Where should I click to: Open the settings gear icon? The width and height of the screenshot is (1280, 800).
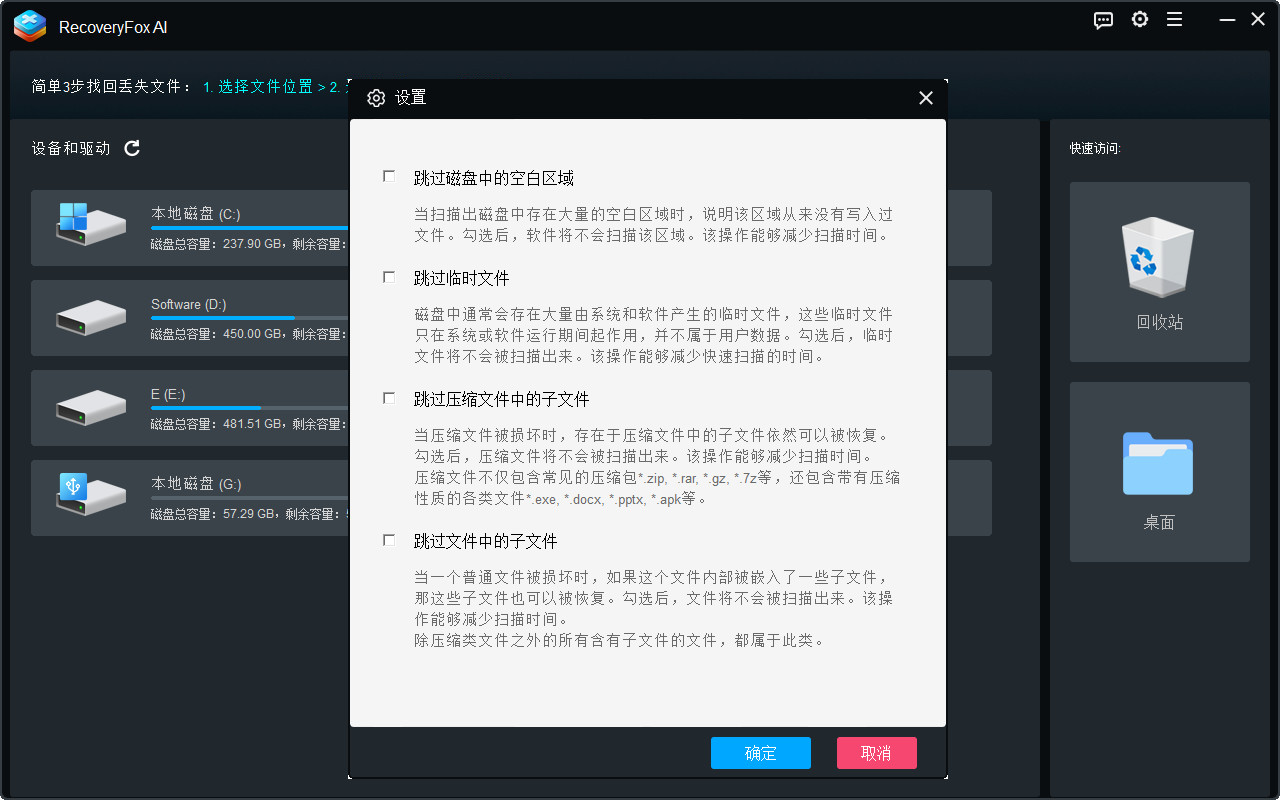coord(1140,19)
